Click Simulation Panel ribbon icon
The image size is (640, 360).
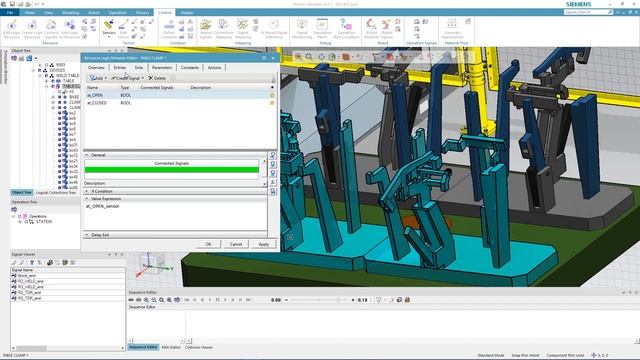322,29
